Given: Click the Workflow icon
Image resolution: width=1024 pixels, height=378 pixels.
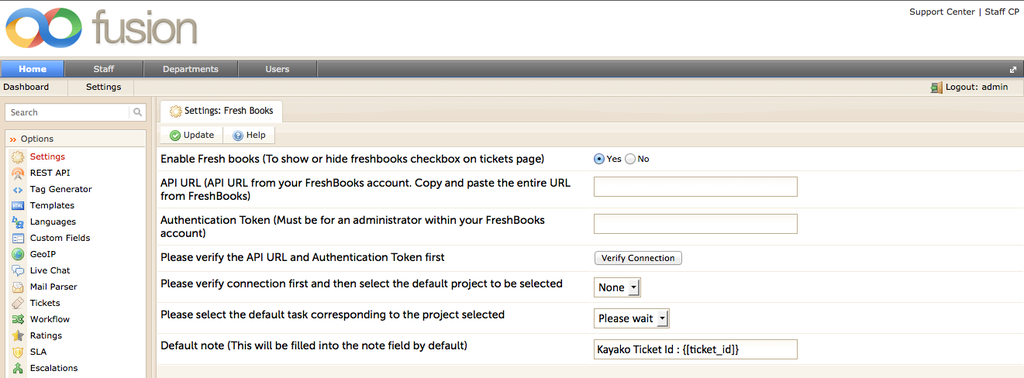Looking at the screenshot, I should click(x=18, y=319).
